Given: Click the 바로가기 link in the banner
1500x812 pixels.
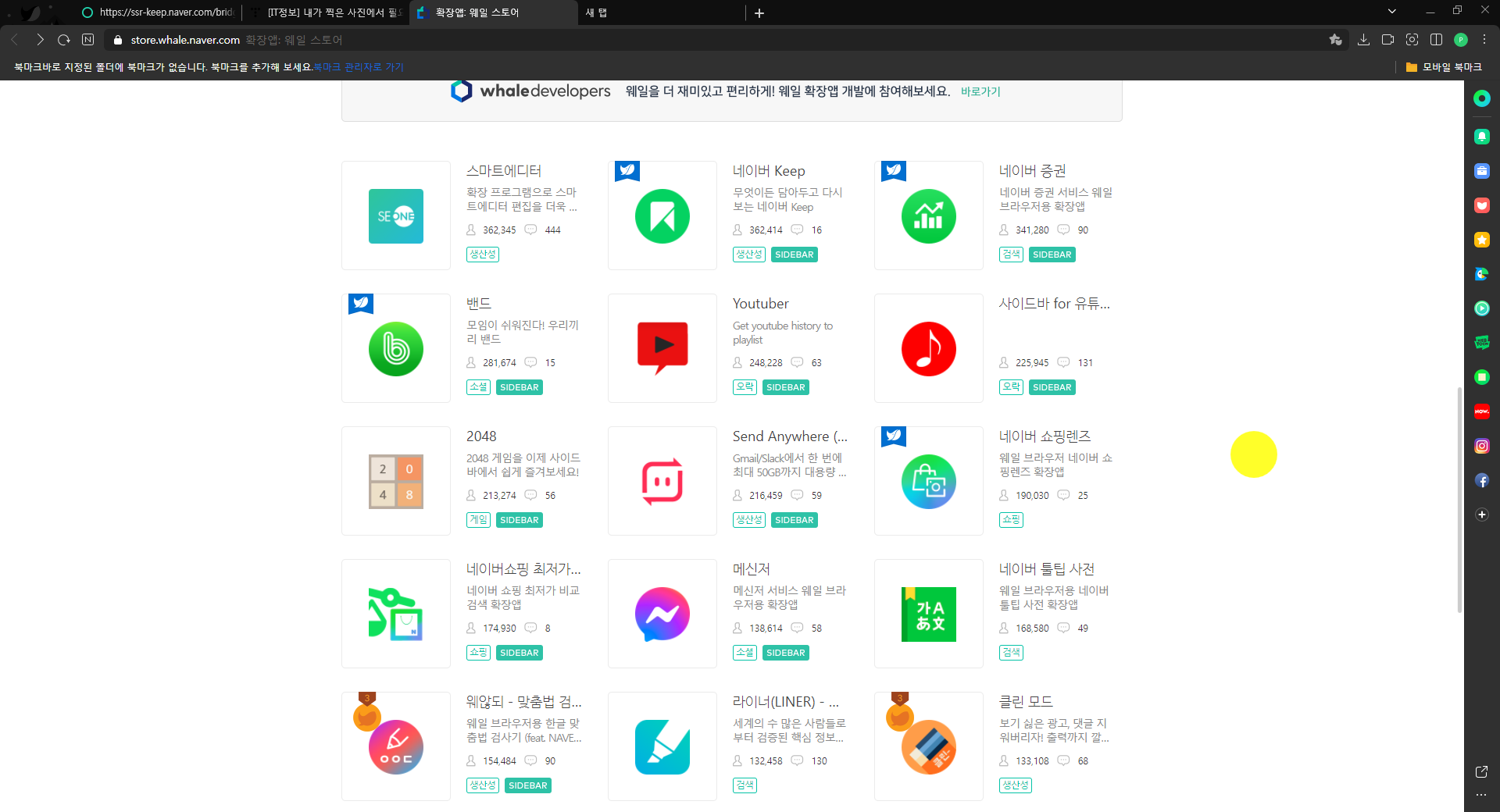Looking at the screenshot, I should [x=980, y=91].
